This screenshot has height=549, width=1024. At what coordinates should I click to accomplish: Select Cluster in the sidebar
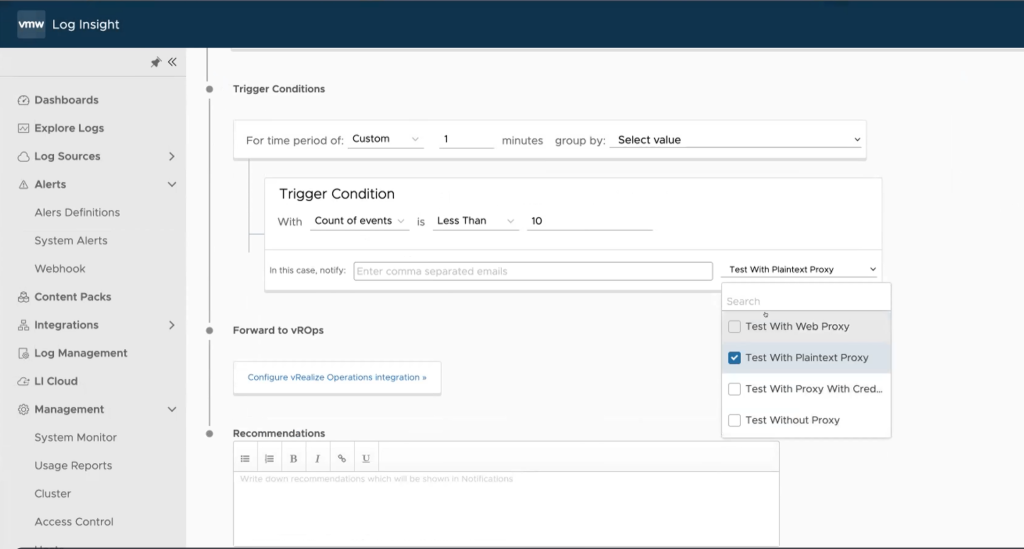point(53,494)
